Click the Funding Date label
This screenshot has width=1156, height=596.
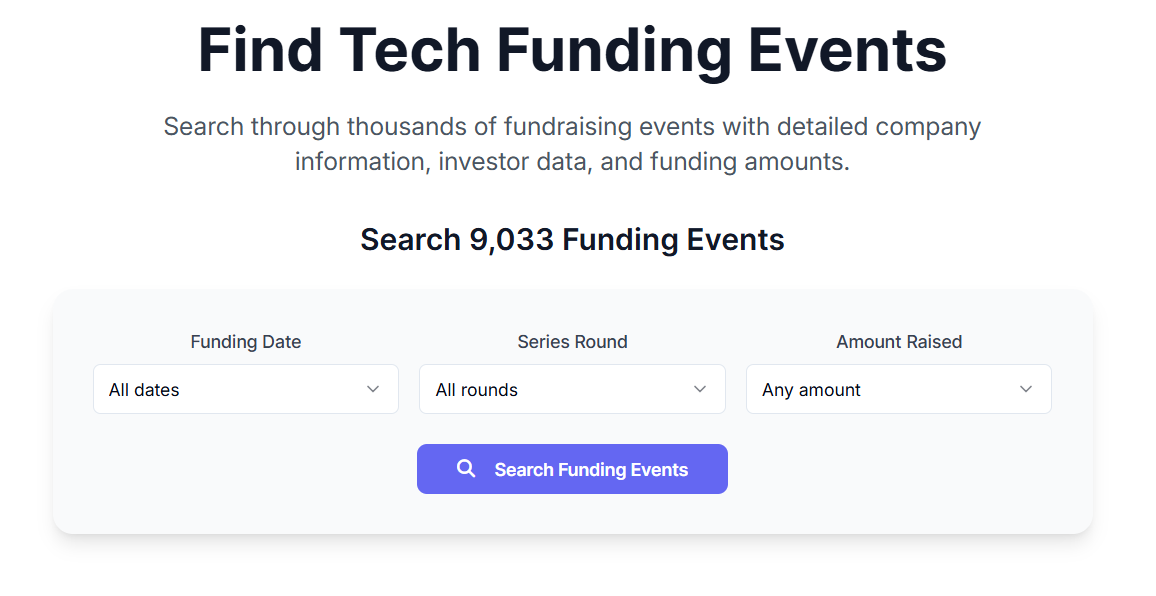tap(245, 342)
